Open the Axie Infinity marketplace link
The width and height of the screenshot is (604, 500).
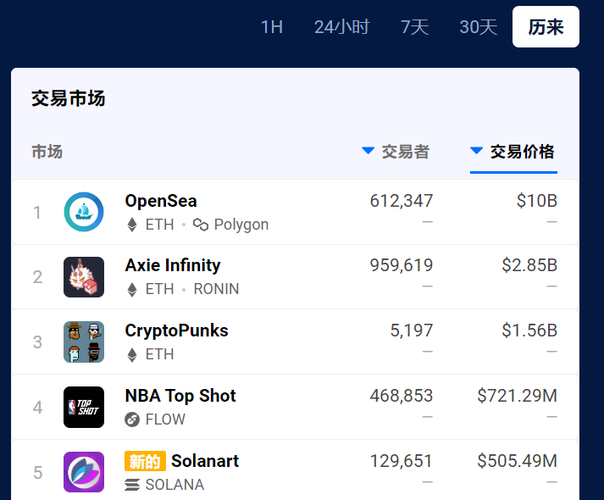point(173,265)
